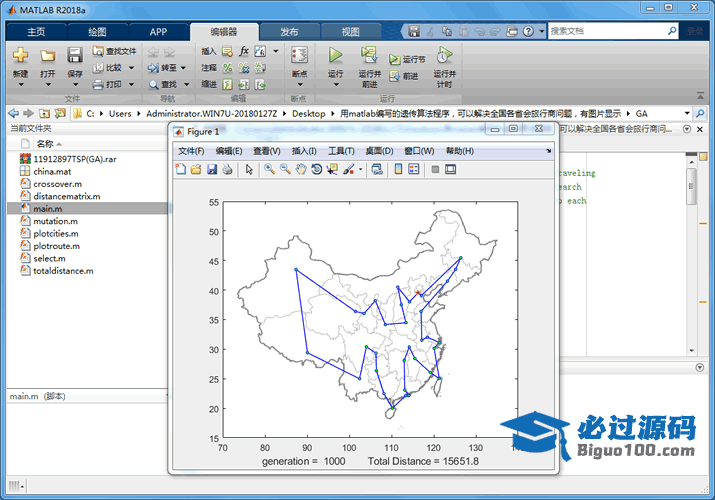The width and height of the screenshot is (715, 500).
Task: Expand the current folder path dropdown
Action: point(687,113)
